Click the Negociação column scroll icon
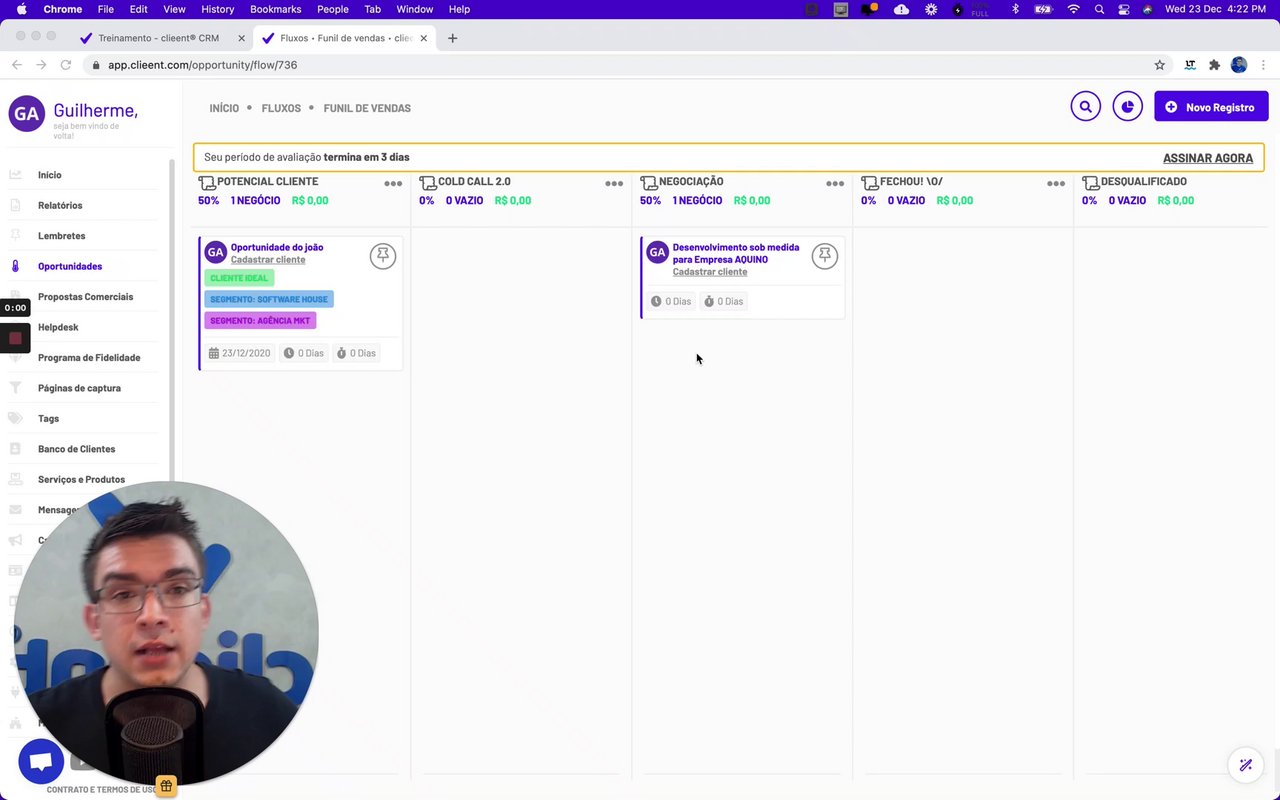Image resolution: width=1280 pixels, height=800 pixels. [x=649, y=183]
